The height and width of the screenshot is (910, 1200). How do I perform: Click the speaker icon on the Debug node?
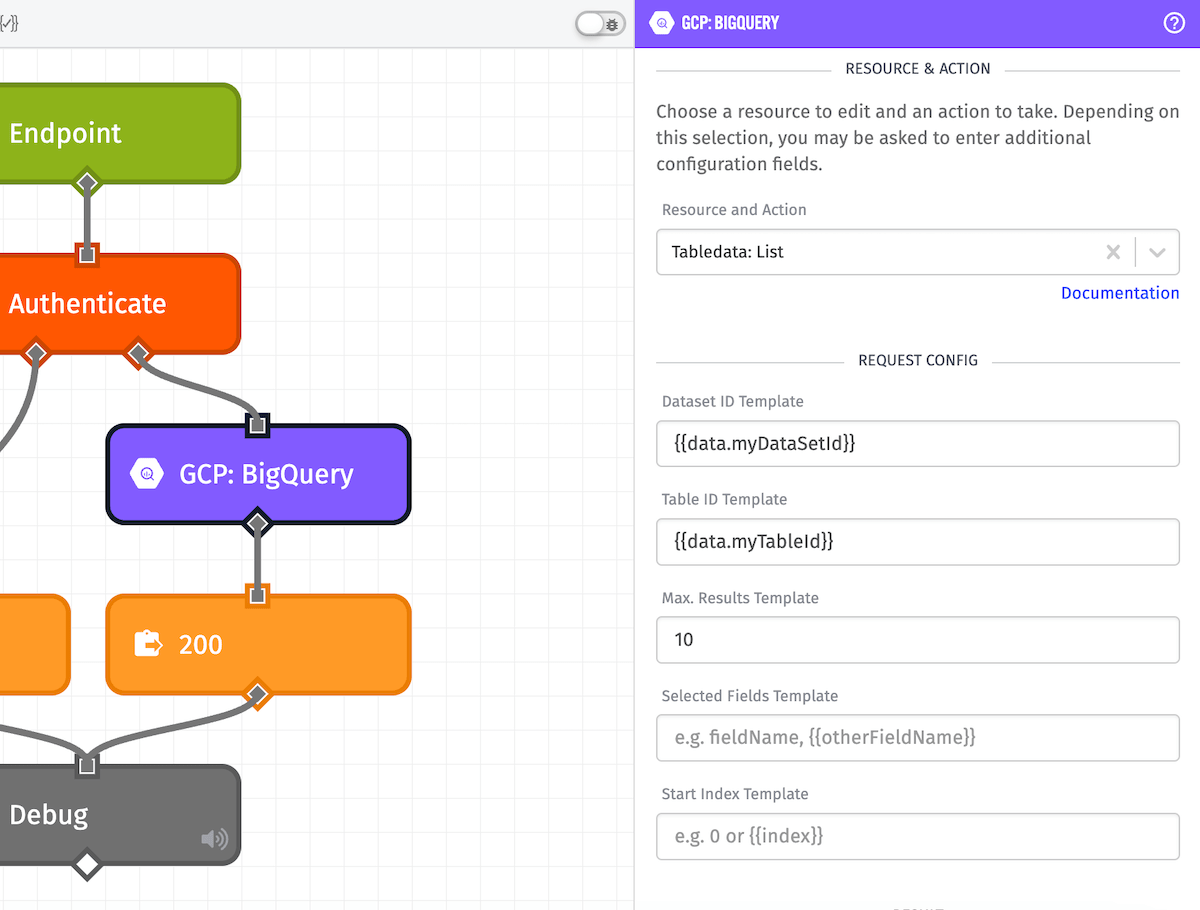click(x=215, y=838)
